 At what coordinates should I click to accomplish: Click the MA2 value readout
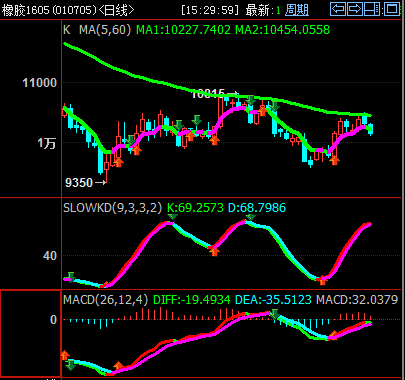pos(283,30)
